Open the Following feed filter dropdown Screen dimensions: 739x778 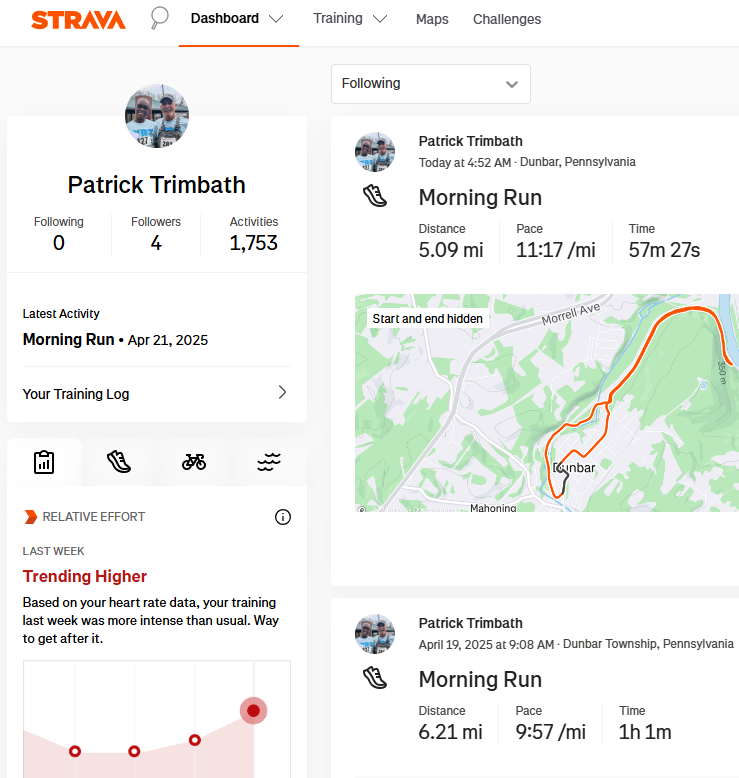(430, 84)
